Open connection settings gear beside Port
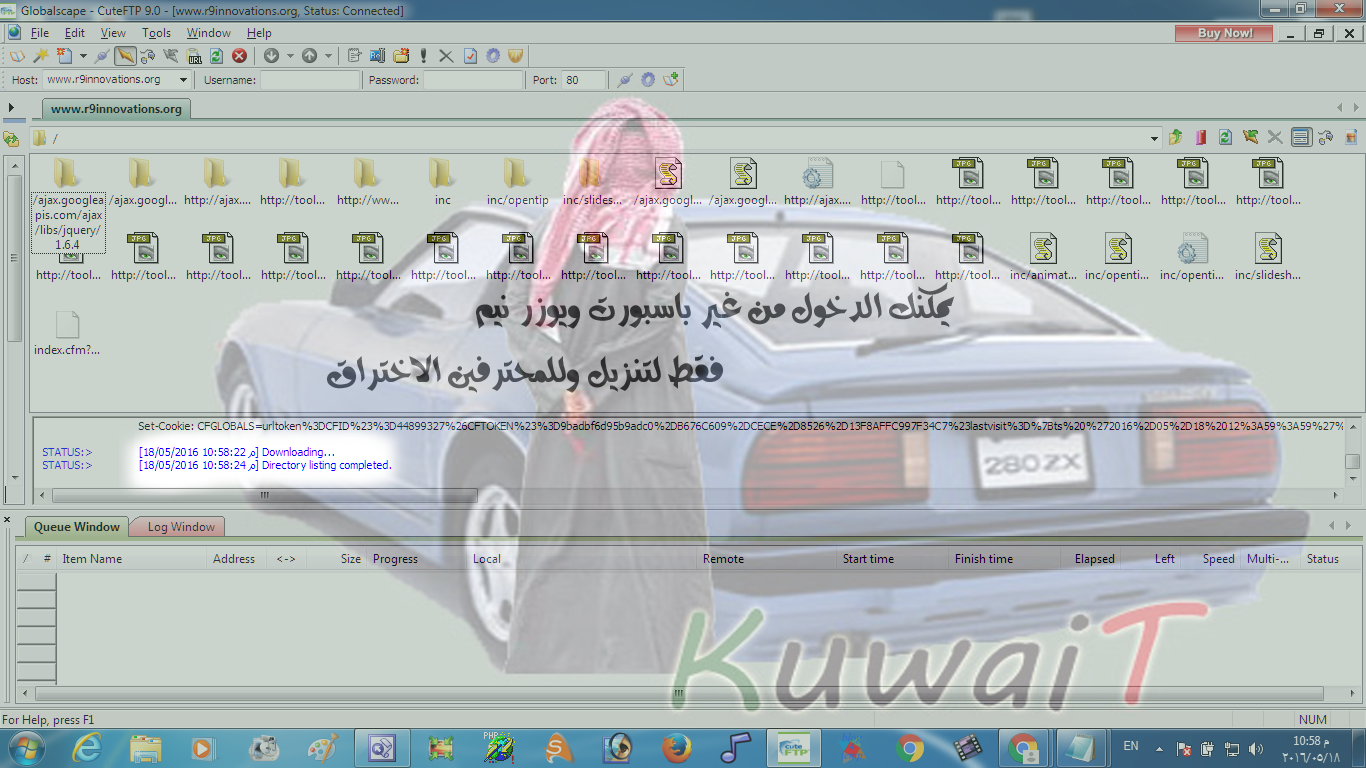This screenshot has height=768, width=1366. [x=648, y=80]
